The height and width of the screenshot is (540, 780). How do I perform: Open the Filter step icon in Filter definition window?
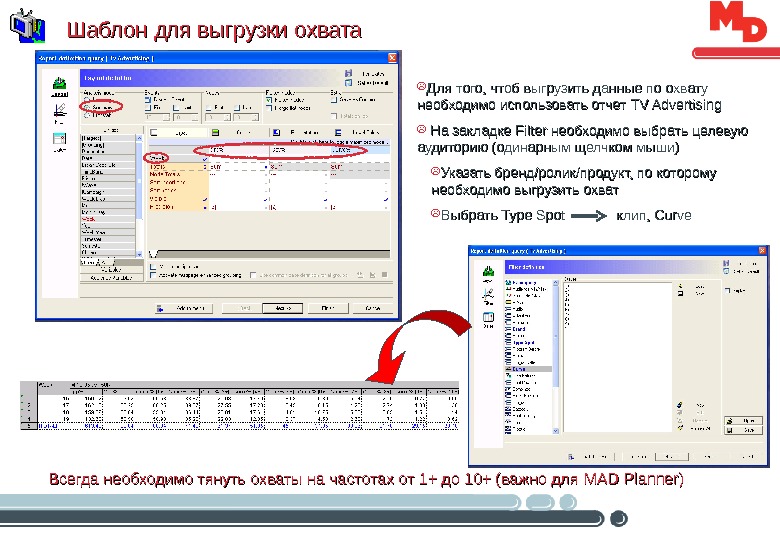488,296
